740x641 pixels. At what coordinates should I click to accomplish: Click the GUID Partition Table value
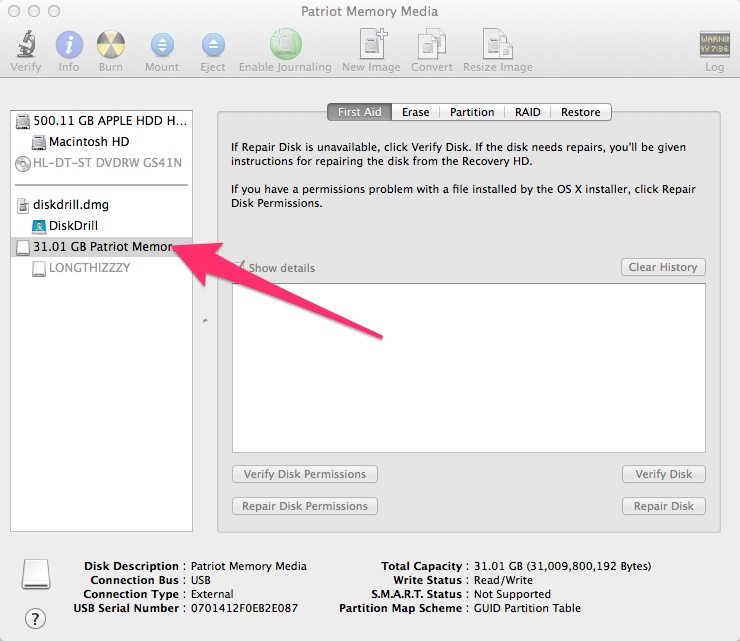tap(527, 608)
